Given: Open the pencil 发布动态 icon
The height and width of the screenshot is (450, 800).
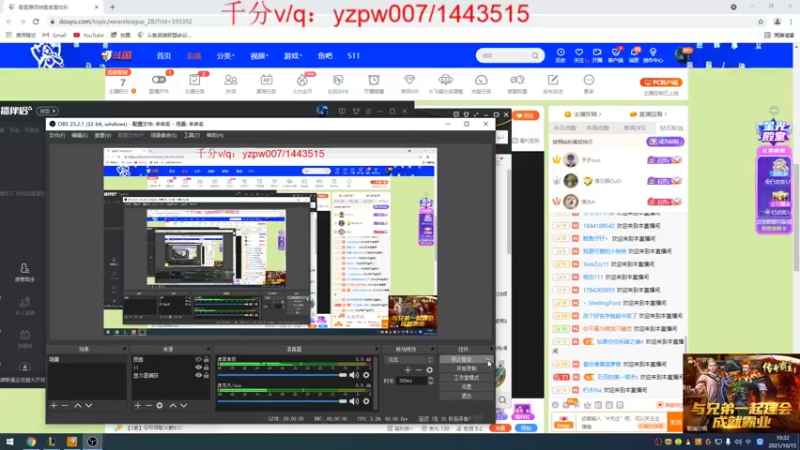Looking at the screenshot, I should click(553, 80).
